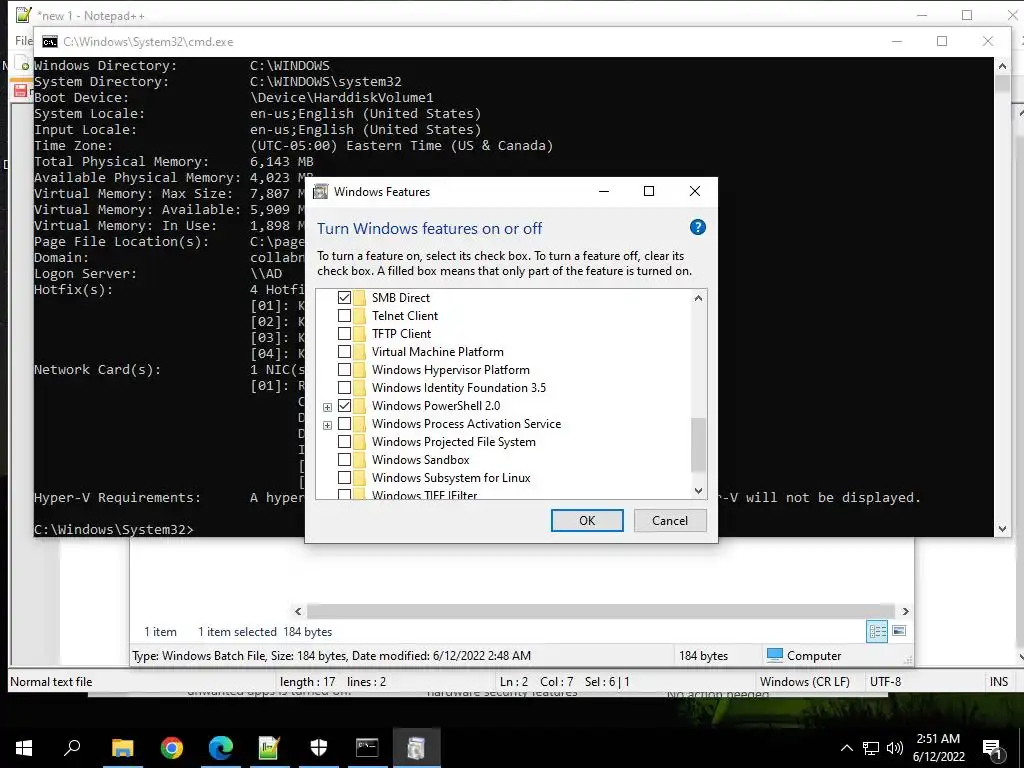Click Explorer horizontal scrollbar left arrow

tap(298, 611)
